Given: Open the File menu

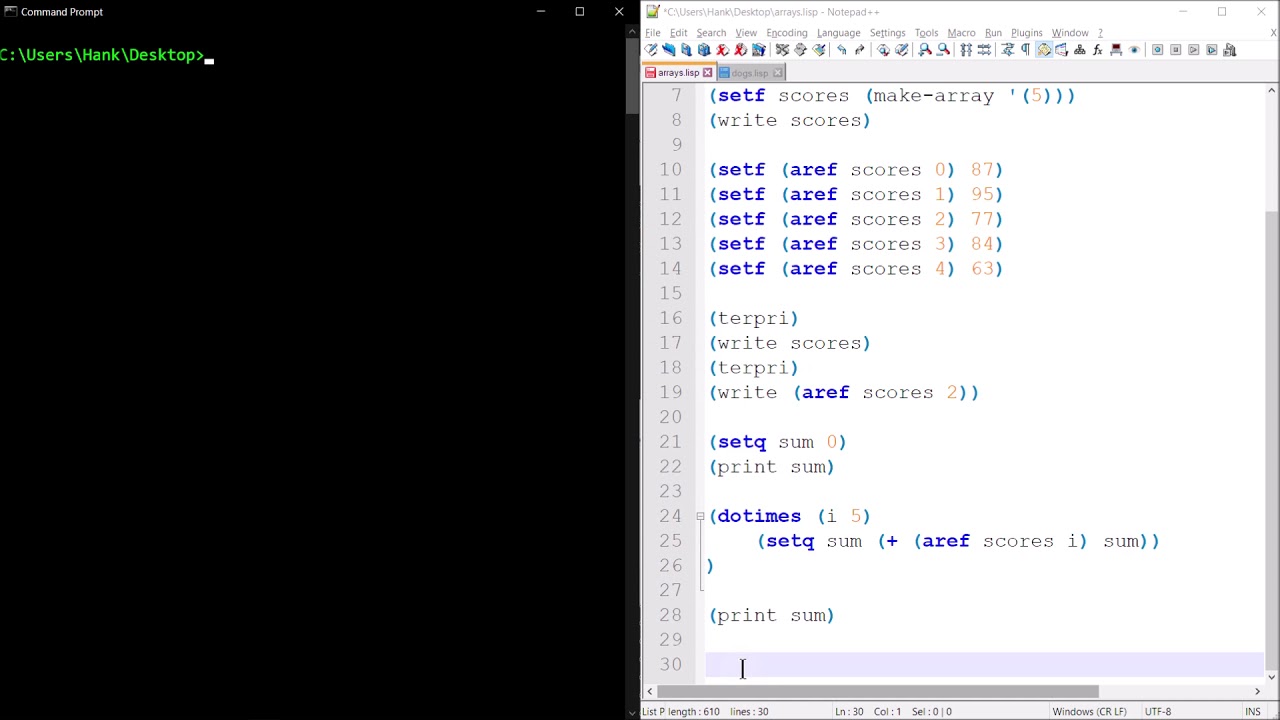Looking at the screenshot, I should [652, 33].
